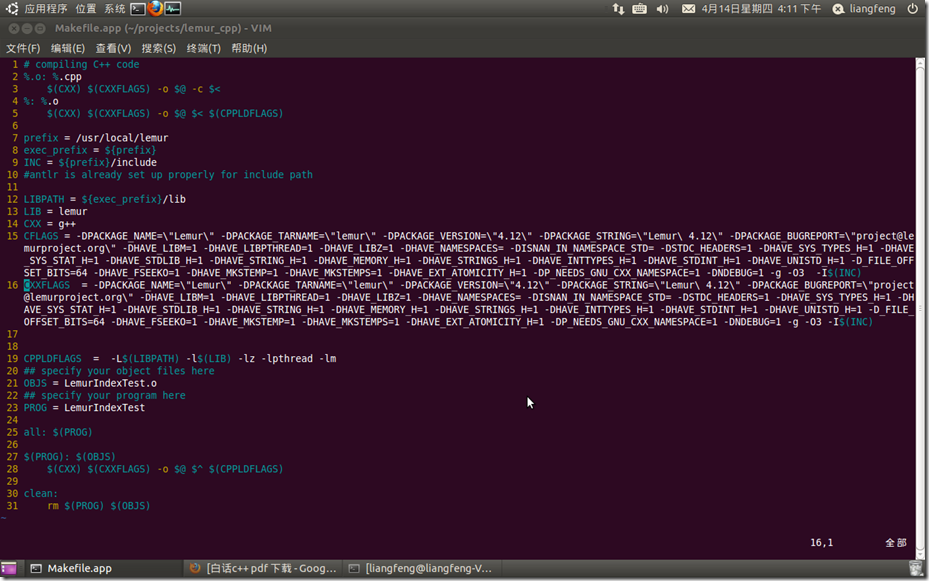Click the volume speaker icon
Screen dimensions: 929x581
point(663,9)
